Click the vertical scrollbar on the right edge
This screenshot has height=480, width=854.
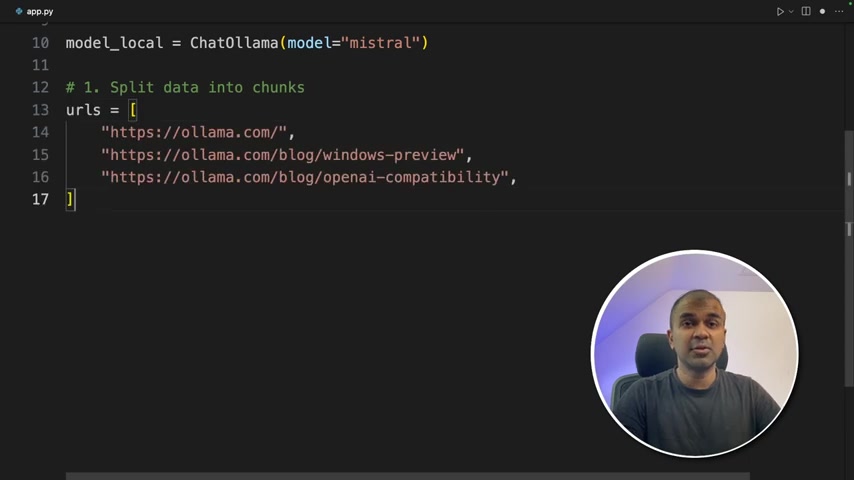coord(848,180)
